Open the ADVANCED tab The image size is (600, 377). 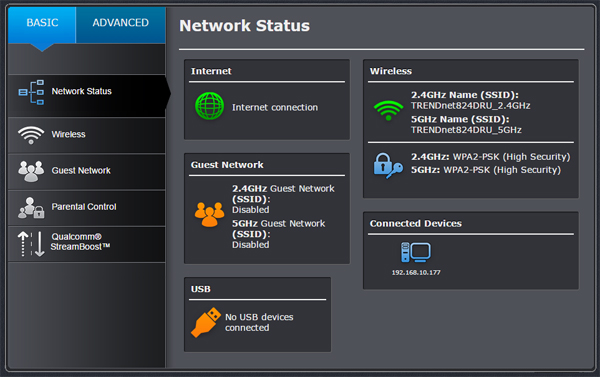tap(121, 25)
